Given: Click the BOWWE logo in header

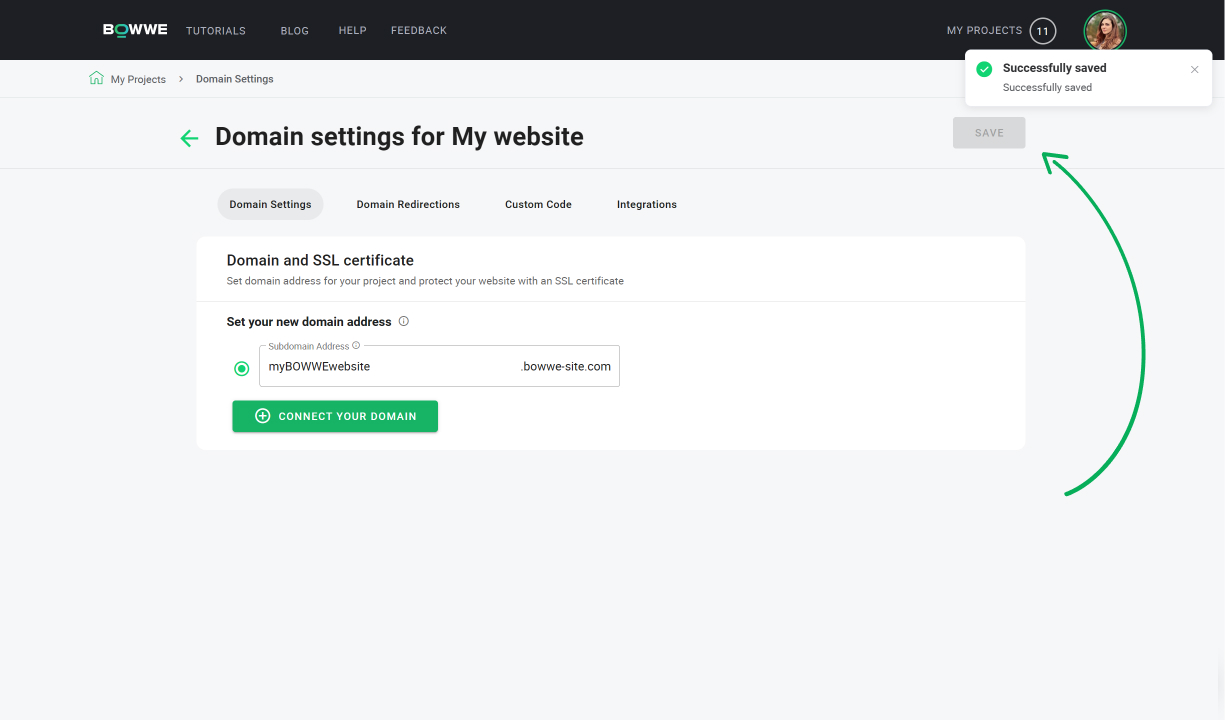Looking at the screenshot, I should point(135,30).
